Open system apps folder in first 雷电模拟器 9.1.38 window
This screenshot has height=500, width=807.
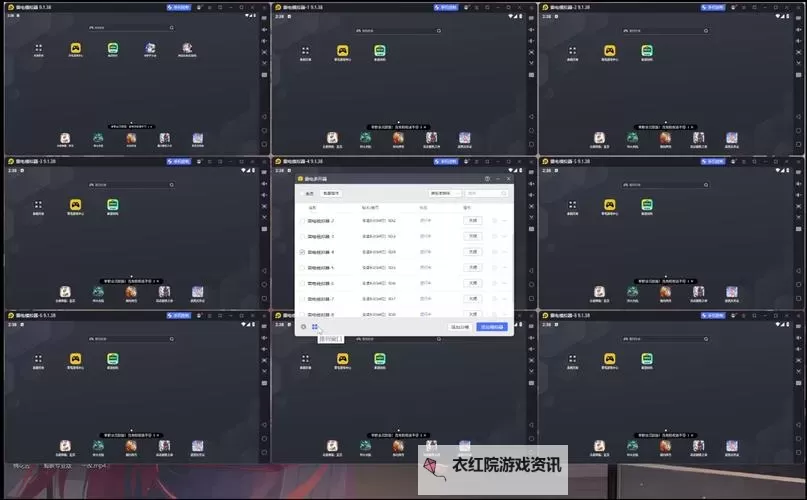[39, 48]
